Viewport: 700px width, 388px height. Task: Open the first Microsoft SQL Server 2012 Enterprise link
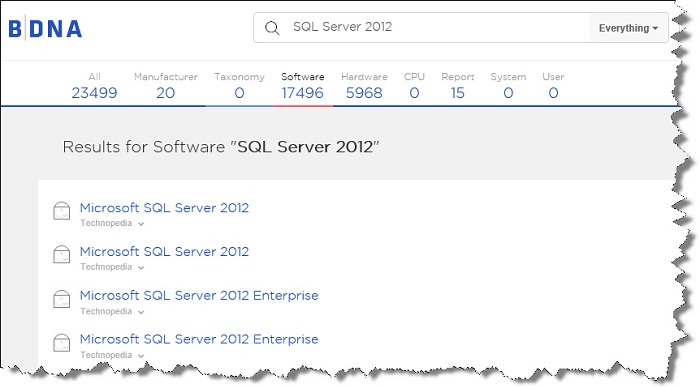(199, 295)
